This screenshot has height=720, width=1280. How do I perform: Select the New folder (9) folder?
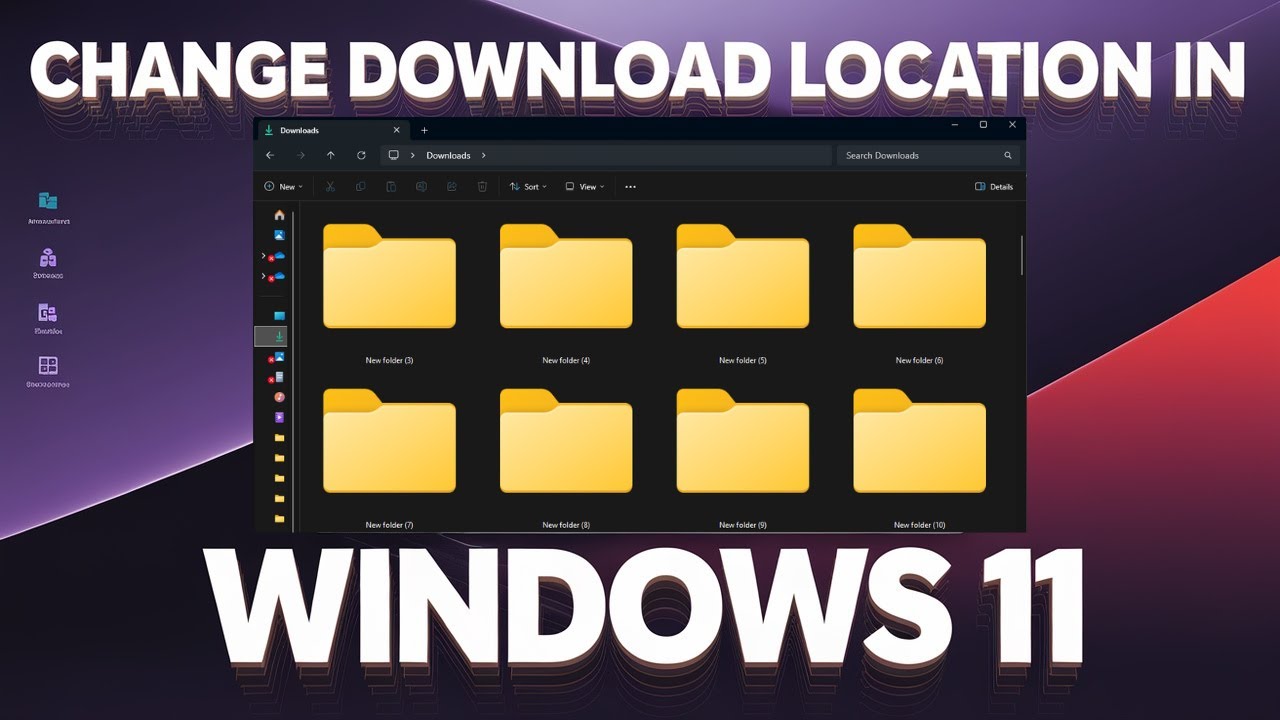743,458
